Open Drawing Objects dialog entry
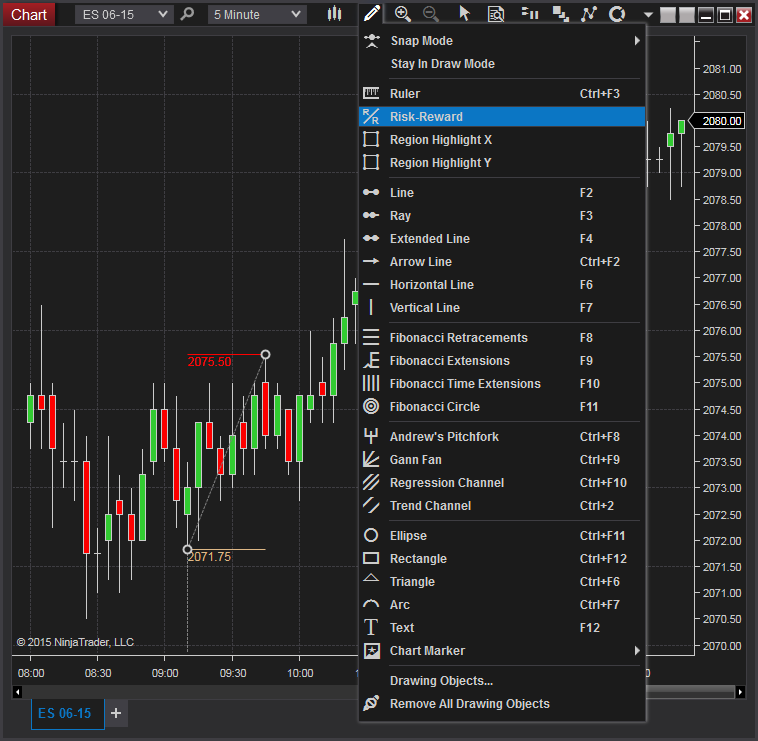The width and height of the screenshot is (758, 741). (502, 681)
